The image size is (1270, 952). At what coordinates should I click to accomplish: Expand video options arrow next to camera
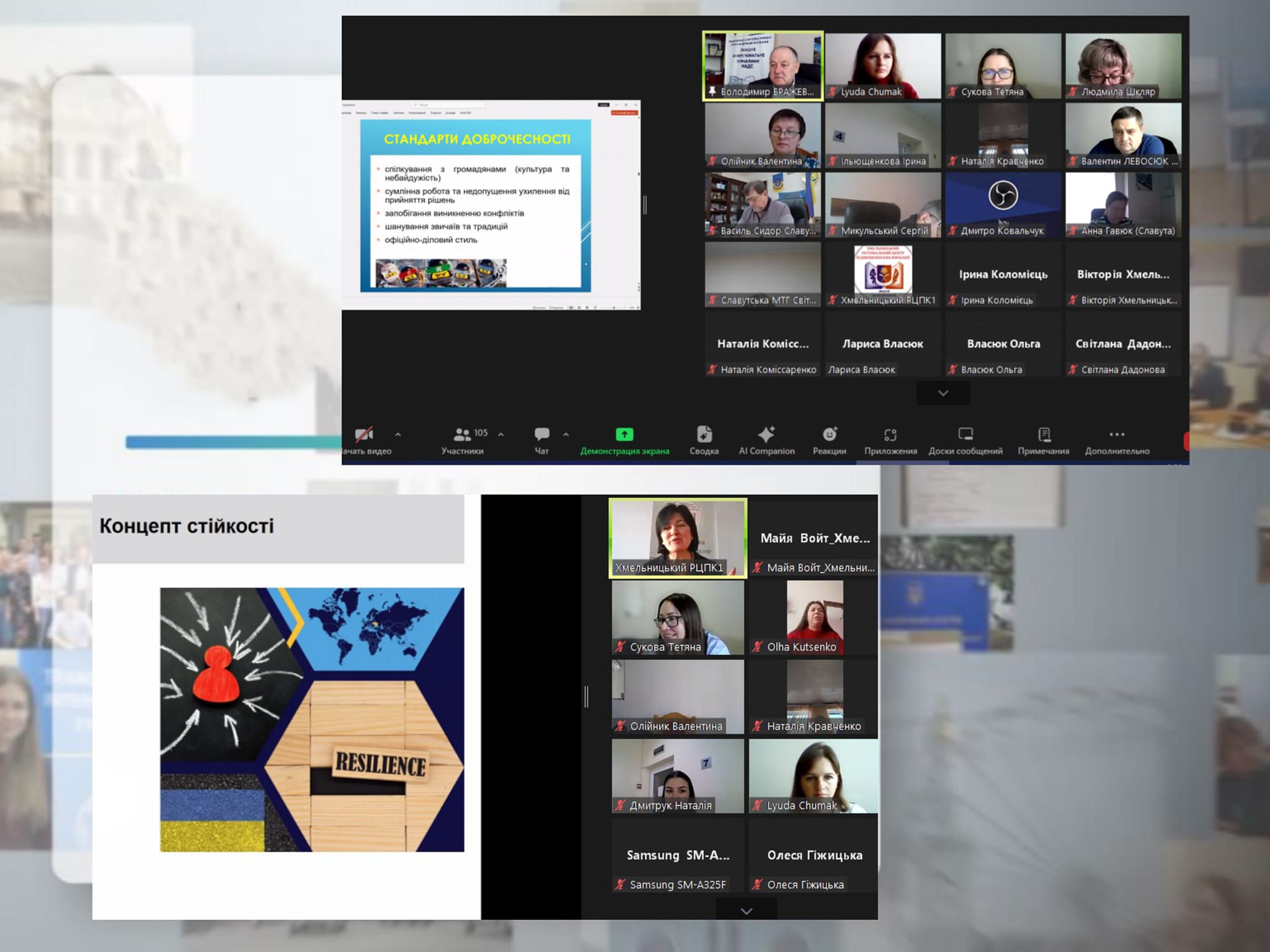[x=398, y=434]
